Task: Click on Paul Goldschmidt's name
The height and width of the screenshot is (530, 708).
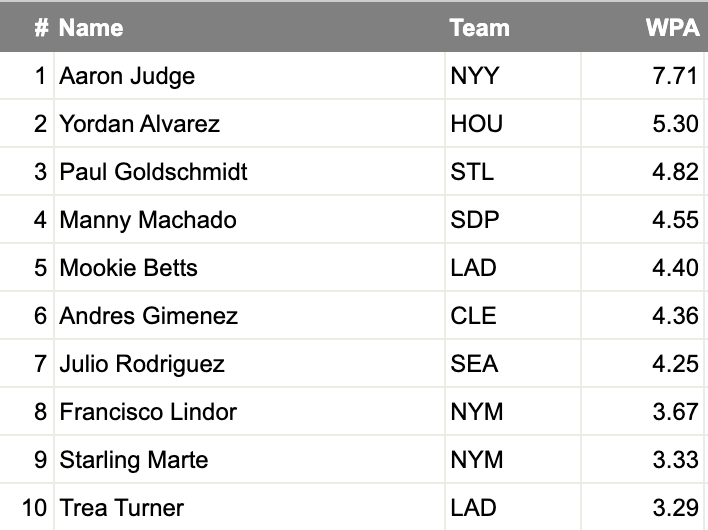Action: [153, 172]
